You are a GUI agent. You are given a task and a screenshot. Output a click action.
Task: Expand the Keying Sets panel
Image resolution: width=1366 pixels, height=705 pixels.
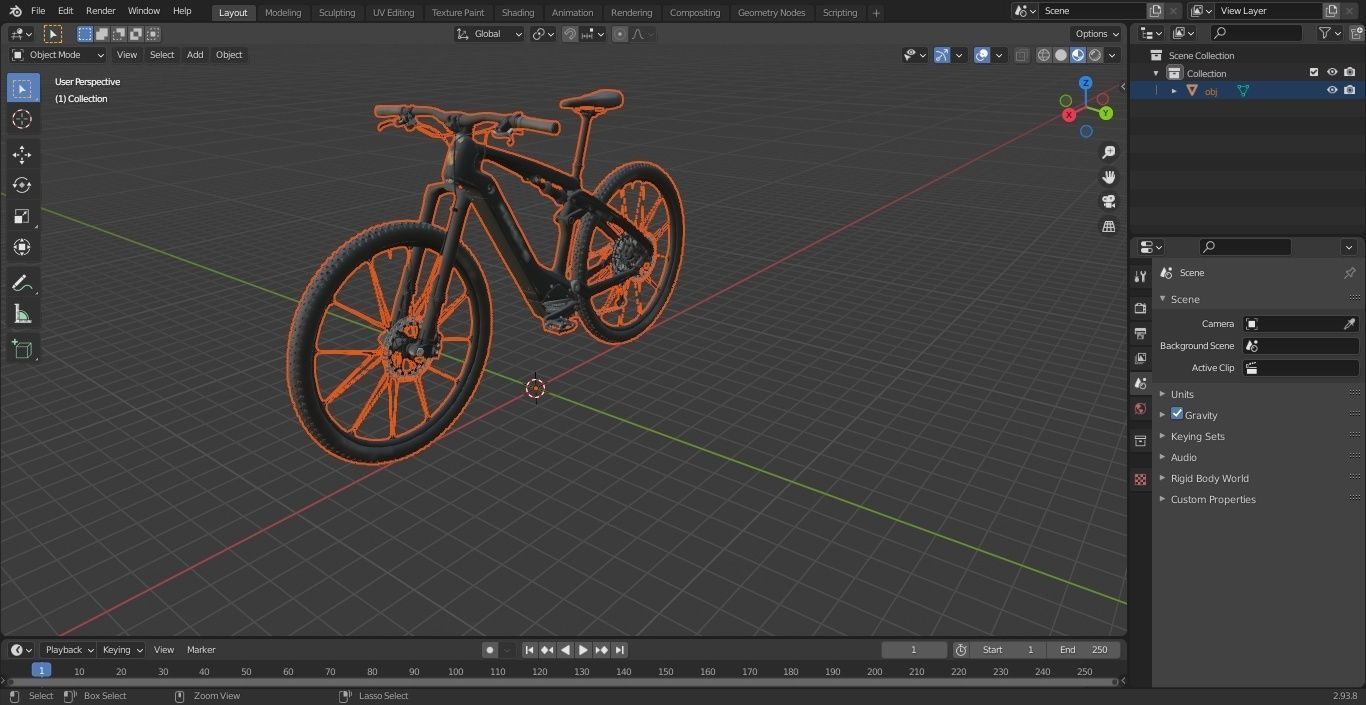(1197, 436)
